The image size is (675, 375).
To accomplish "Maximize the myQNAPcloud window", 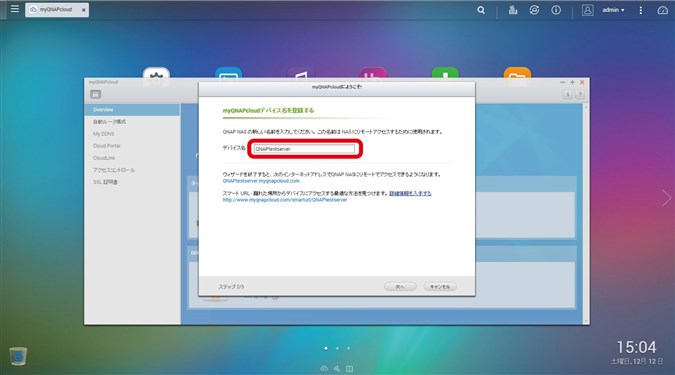I will point(572,82).
